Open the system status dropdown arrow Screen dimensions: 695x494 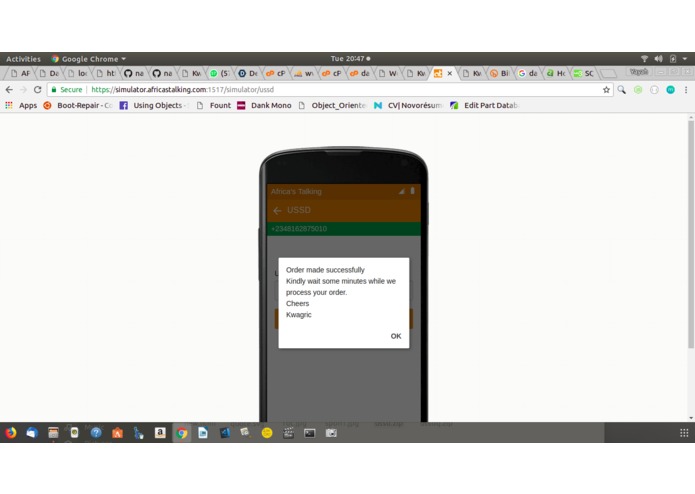click(684, 58)
